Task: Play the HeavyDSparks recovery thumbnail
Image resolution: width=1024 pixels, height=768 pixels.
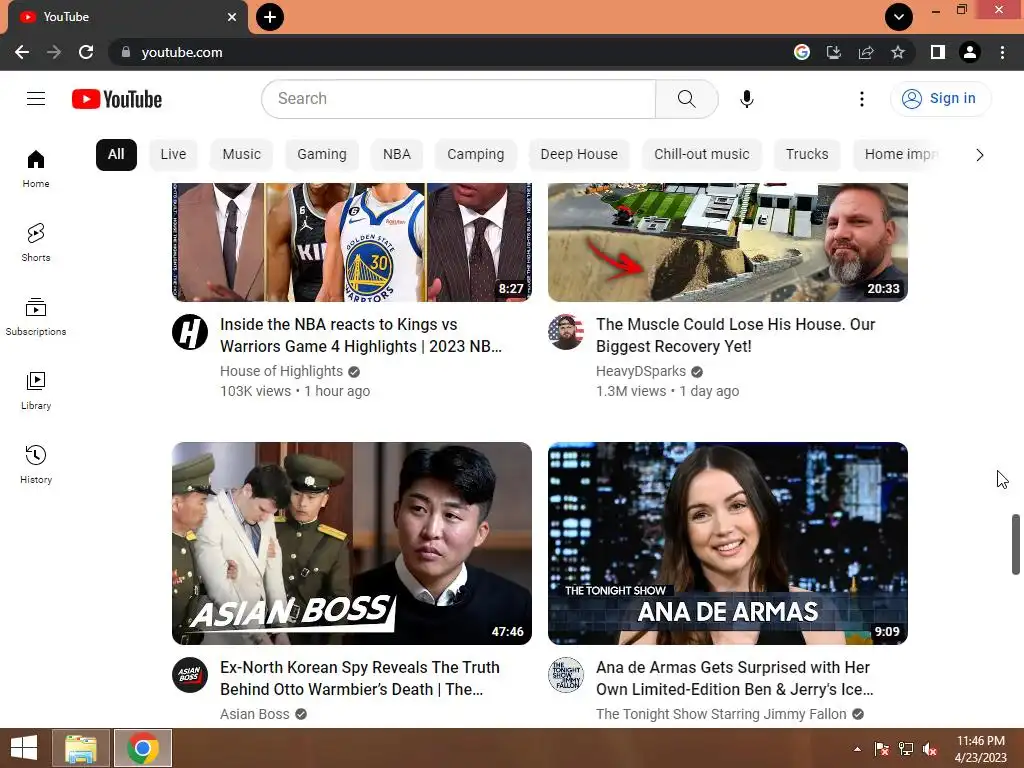Action: click(x=728, y=242)
